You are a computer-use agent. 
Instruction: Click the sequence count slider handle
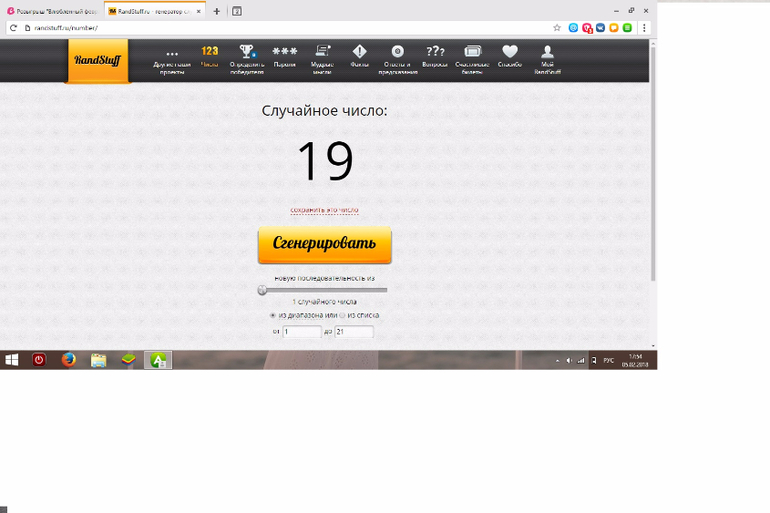click(262, 290)
